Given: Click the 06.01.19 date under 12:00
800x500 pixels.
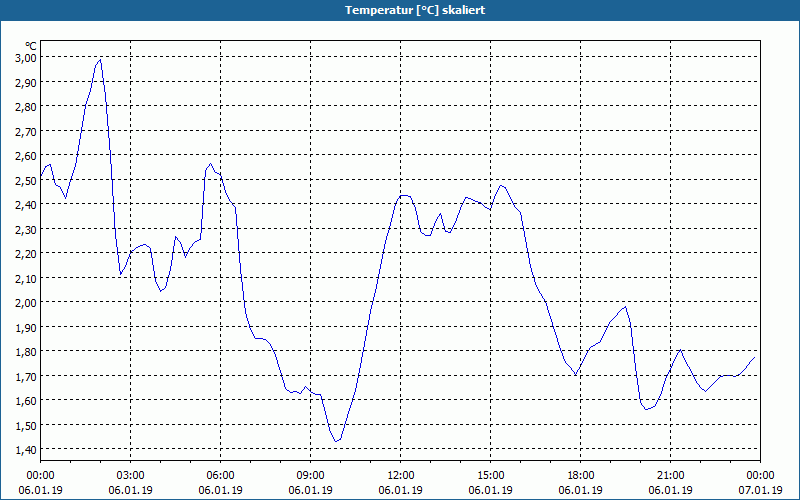Looking at the screenshot, I should point(401,490).
